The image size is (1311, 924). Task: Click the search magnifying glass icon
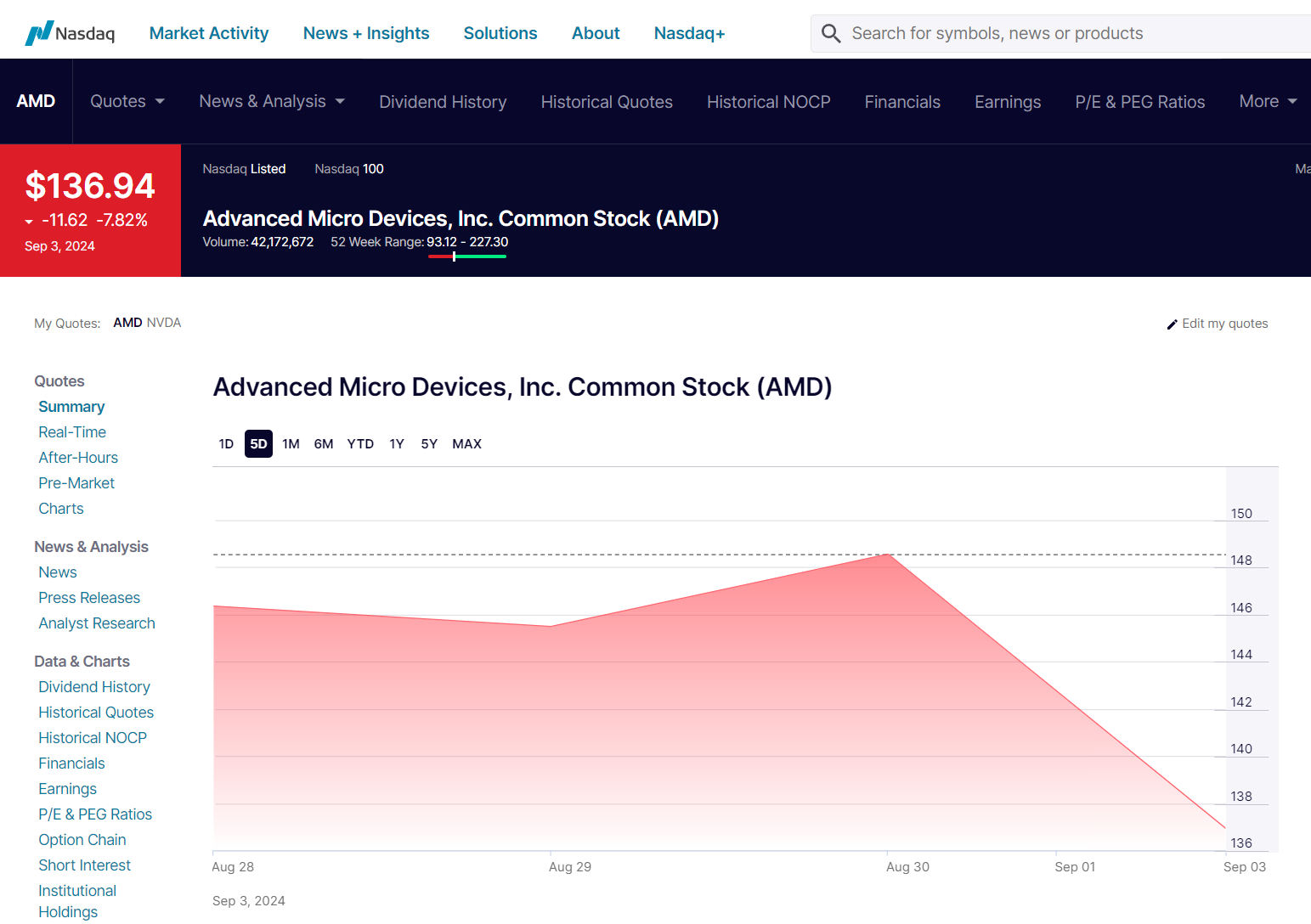[830, 33]
